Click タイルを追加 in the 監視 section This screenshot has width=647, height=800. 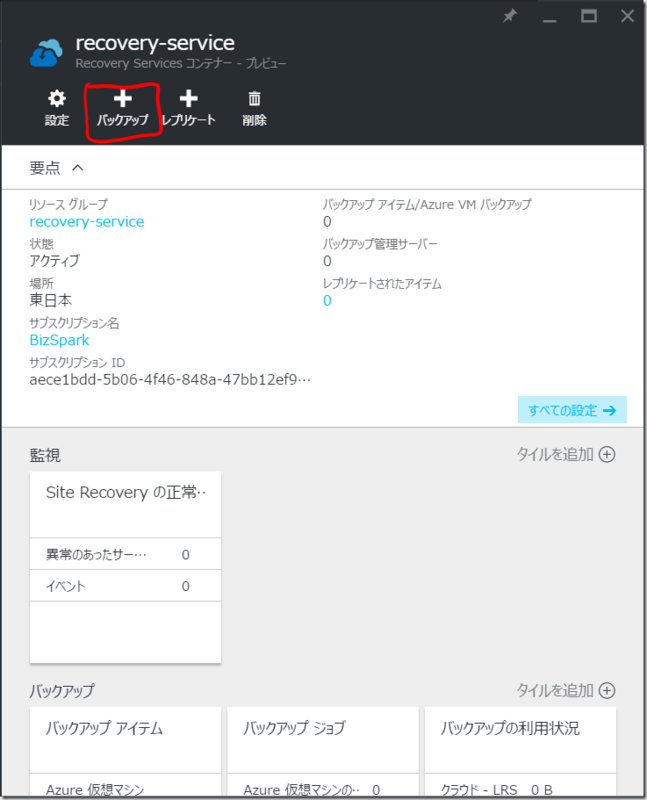566,454
